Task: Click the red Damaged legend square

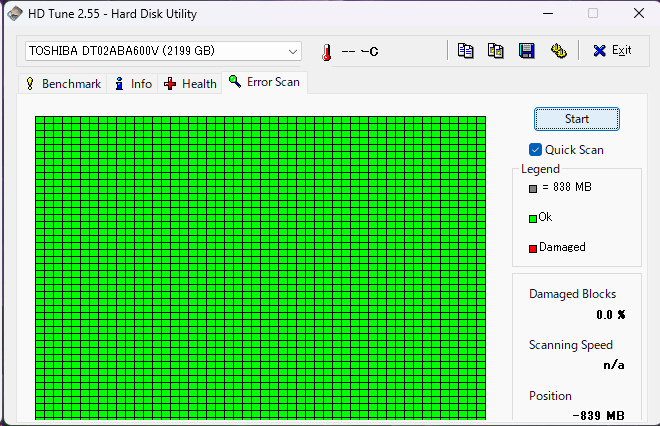Action: coord(533,248)
